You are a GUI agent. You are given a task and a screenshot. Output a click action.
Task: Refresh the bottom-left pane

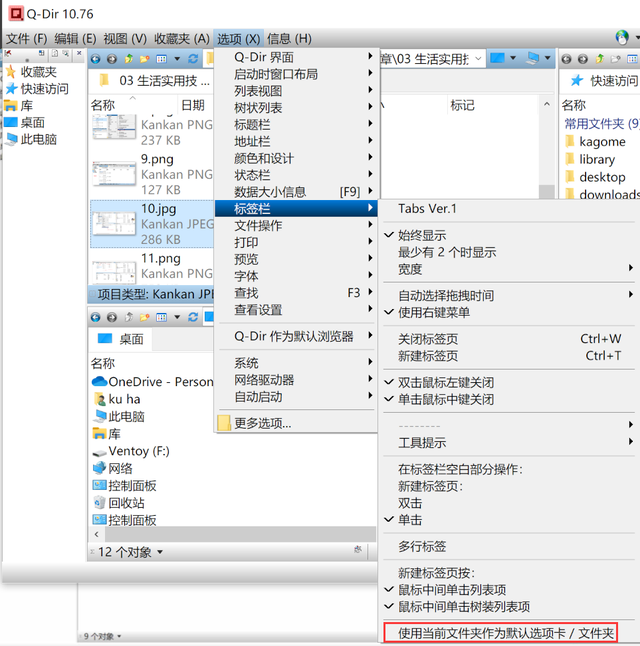(193, 317)
